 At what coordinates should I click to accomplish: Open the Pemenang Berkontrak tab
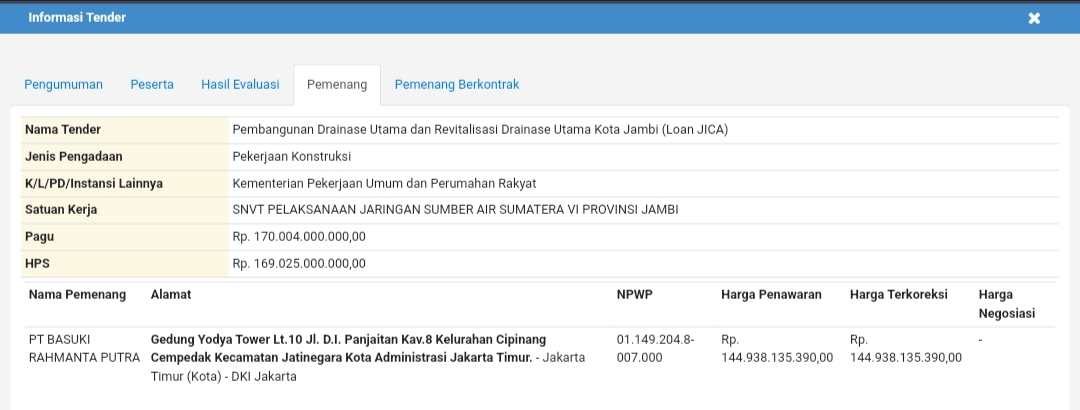457,84
